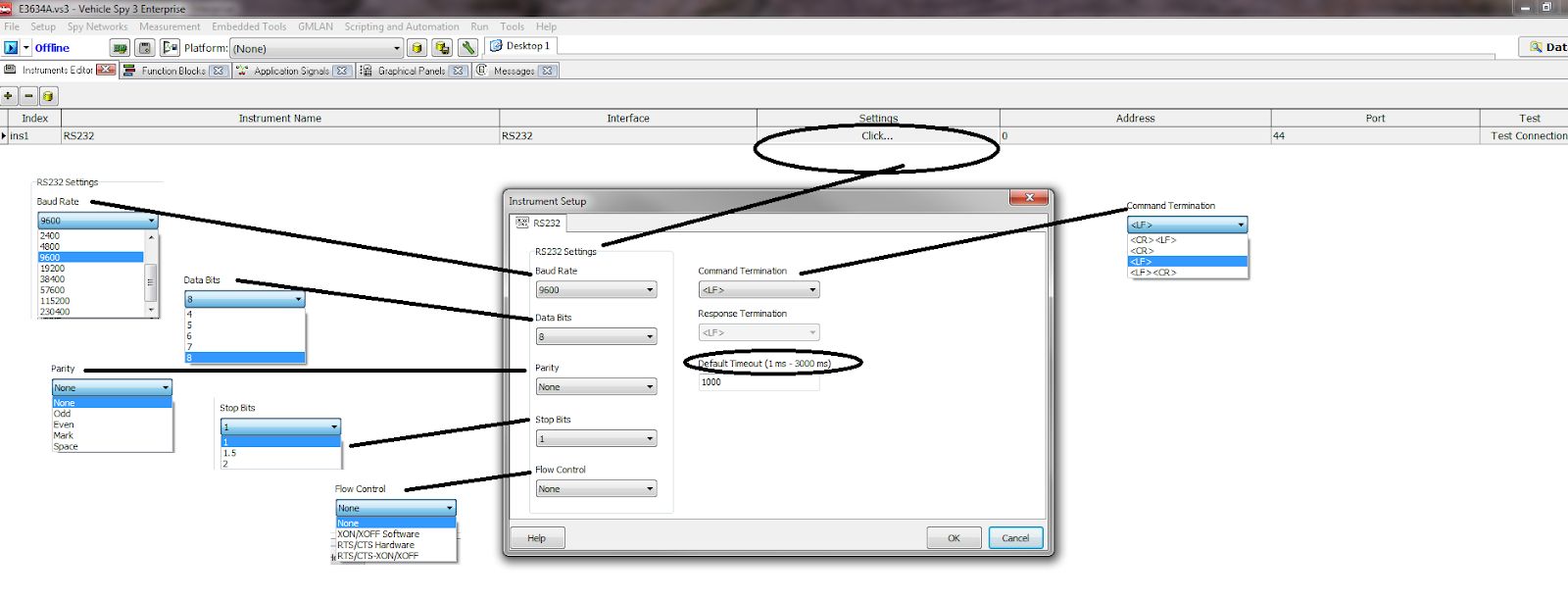Click yellow database icon beside minus button
The width and height of the screenshot is (1568, 600).
click(48, 96)
